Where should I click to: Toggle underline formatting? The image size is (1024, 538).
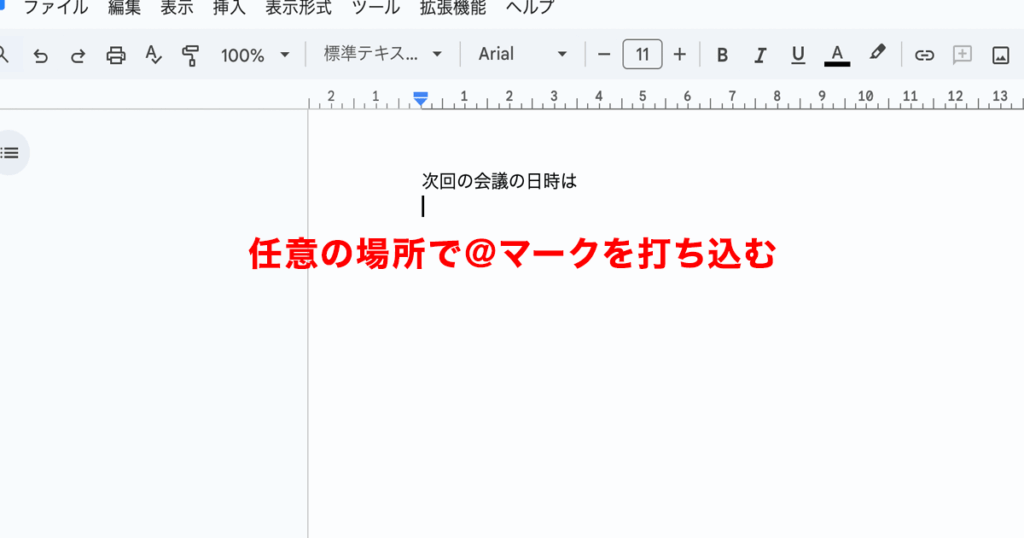(x=797, y=55)
